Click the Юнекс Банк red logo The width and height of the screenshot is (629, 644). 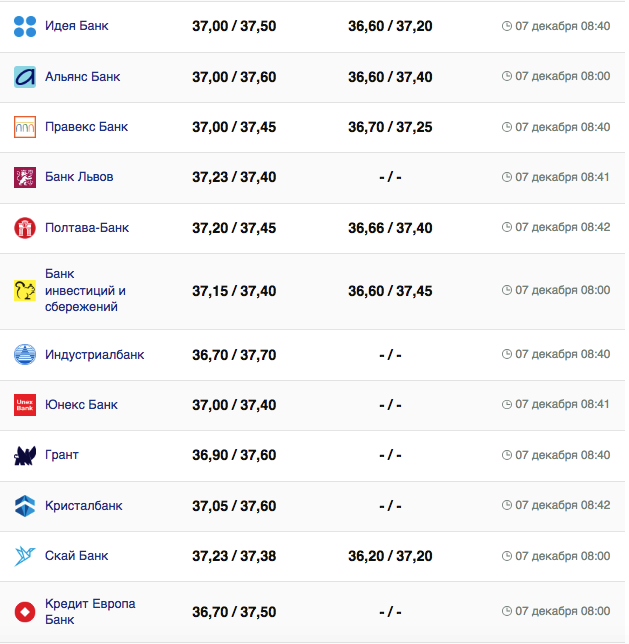click(x=25, y=405)
